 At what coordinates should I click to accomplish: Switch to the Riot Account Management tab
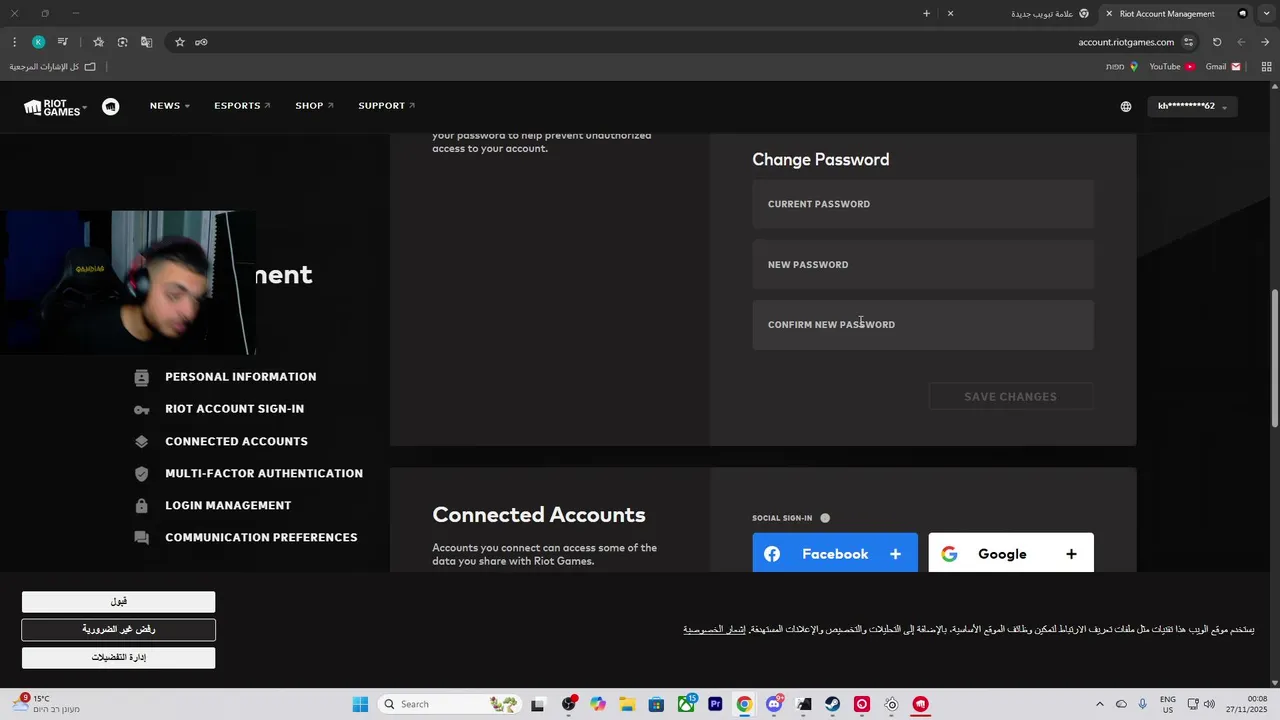[x=1176, y=14]
